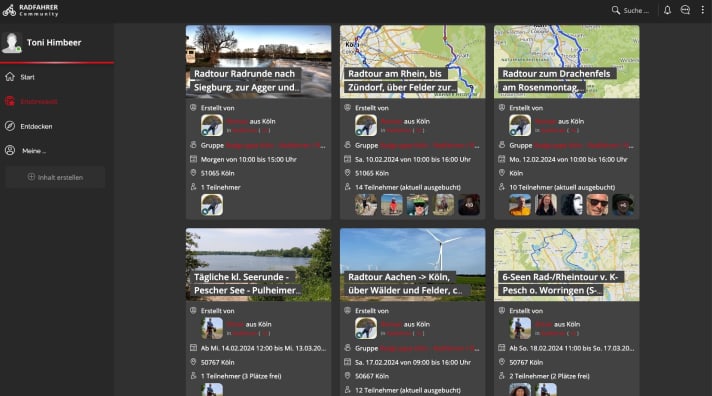The width and height of the screenshot is (712, 396).
Task: Open Toni Himbeer profile name
Action: [x=54, y=43]
